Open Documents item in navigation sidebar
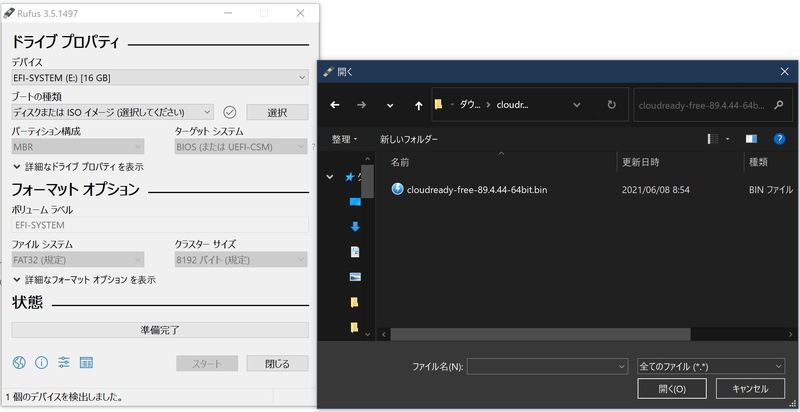This screenshot has height=412, width=800. (x=355, y=252)
